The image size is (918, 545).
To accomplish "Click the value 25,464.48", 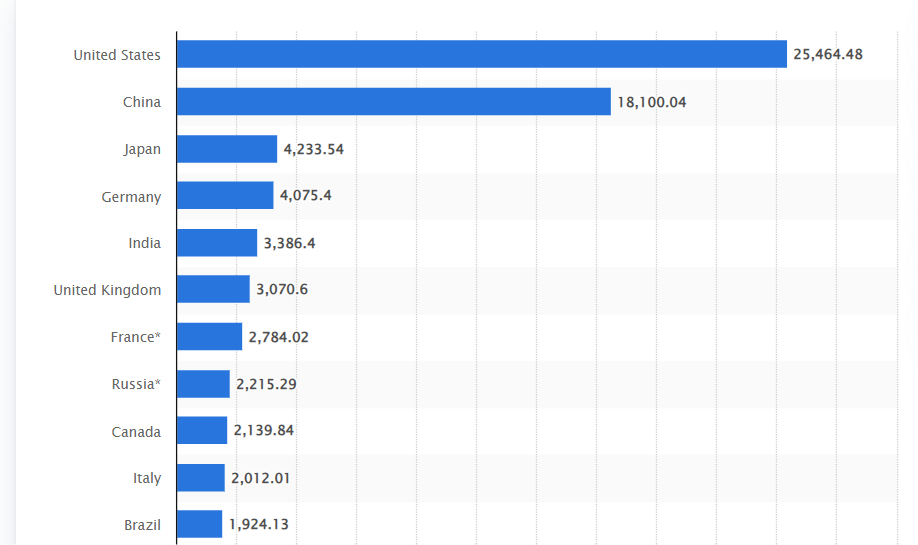I will (x=828, y=54).
